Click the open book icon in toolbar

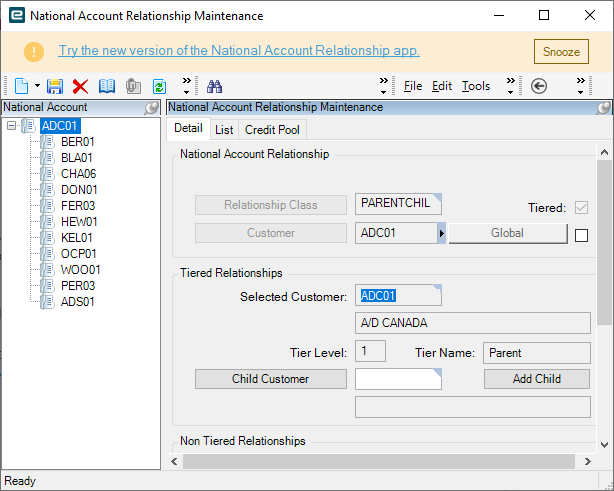[107, 86]
